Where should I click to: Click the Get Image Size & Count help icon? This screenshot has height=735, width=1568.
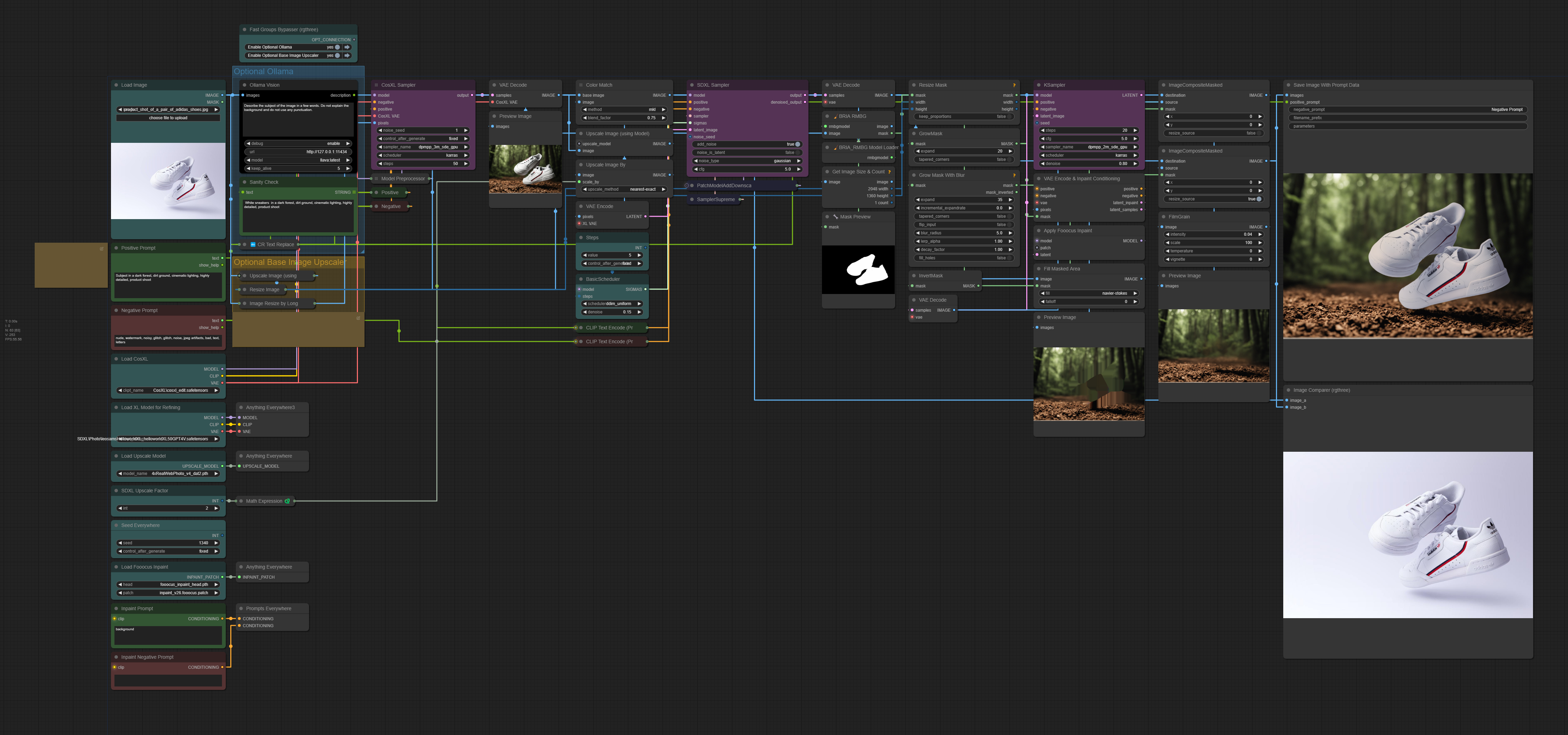point(889,172)
